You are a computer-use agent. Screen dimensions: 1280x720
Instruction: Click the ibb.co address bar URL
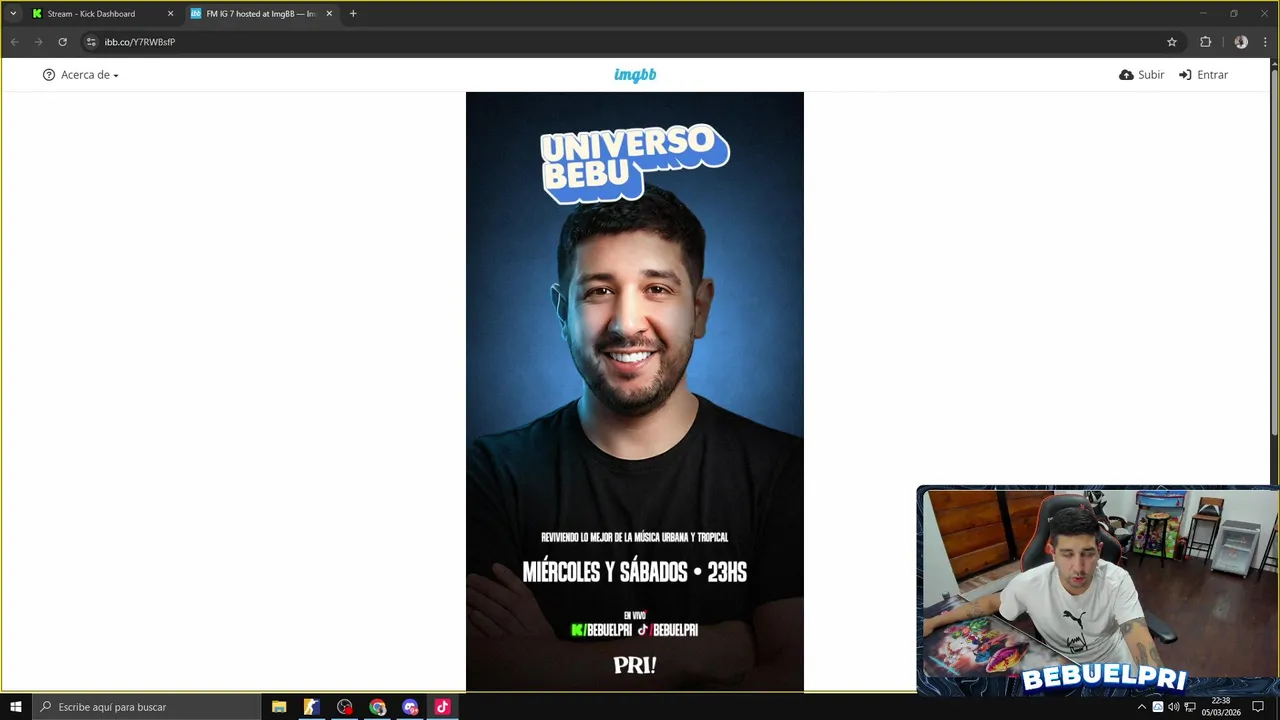tap(140, 42)
